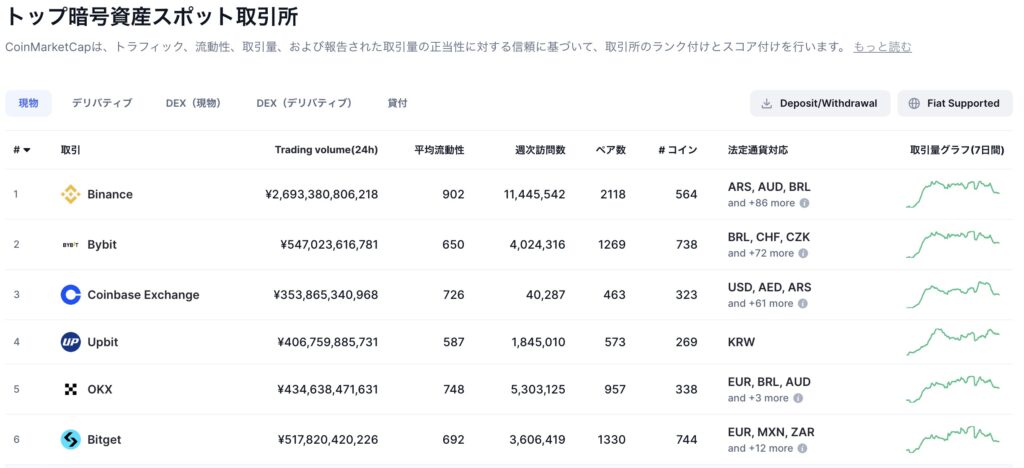Switch to the DEX（現物） tab
The width and height of the screenshot is (1024, 468).
(194, 103)
